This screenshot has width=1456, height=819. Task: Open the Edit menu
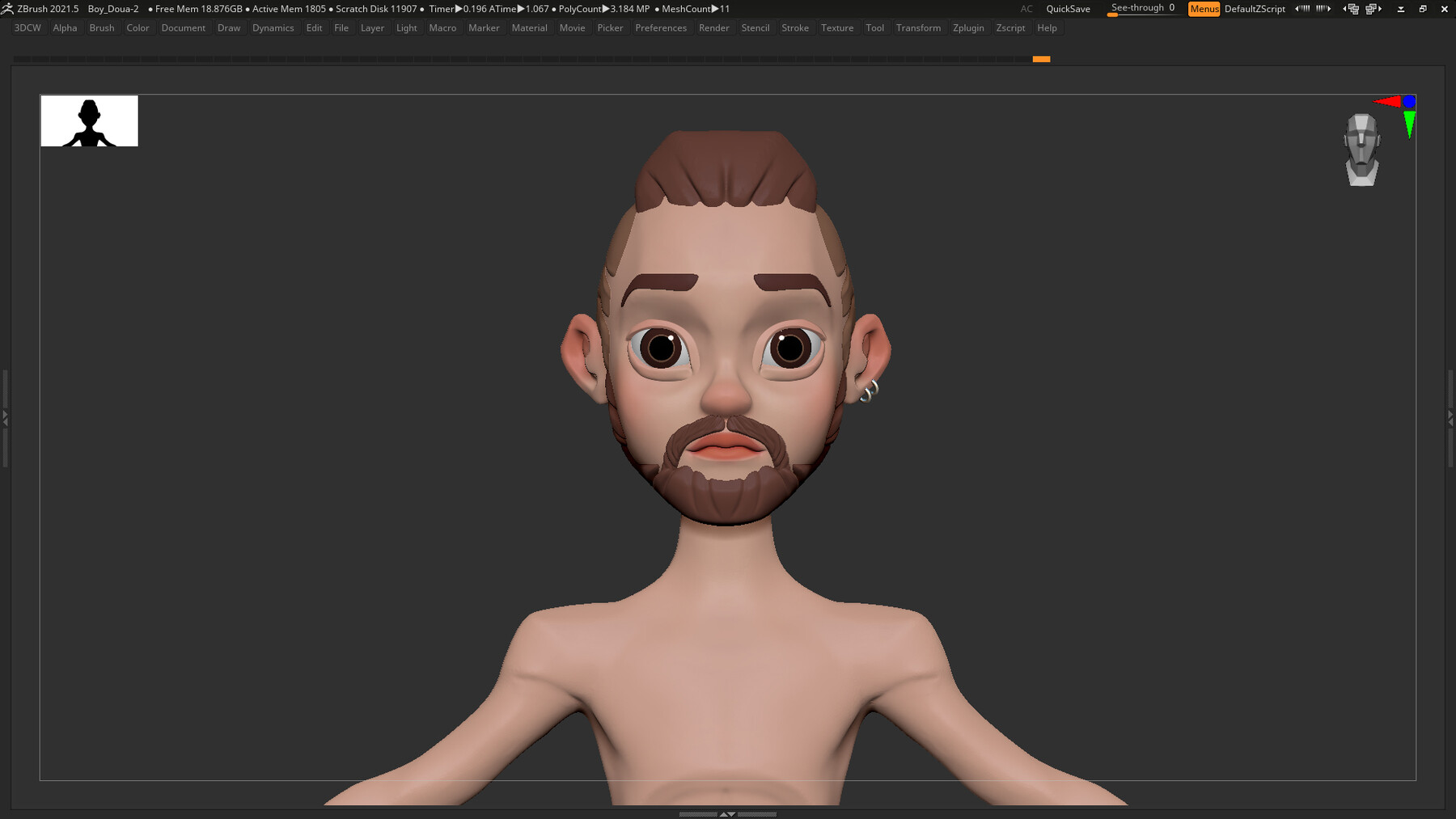315,27
